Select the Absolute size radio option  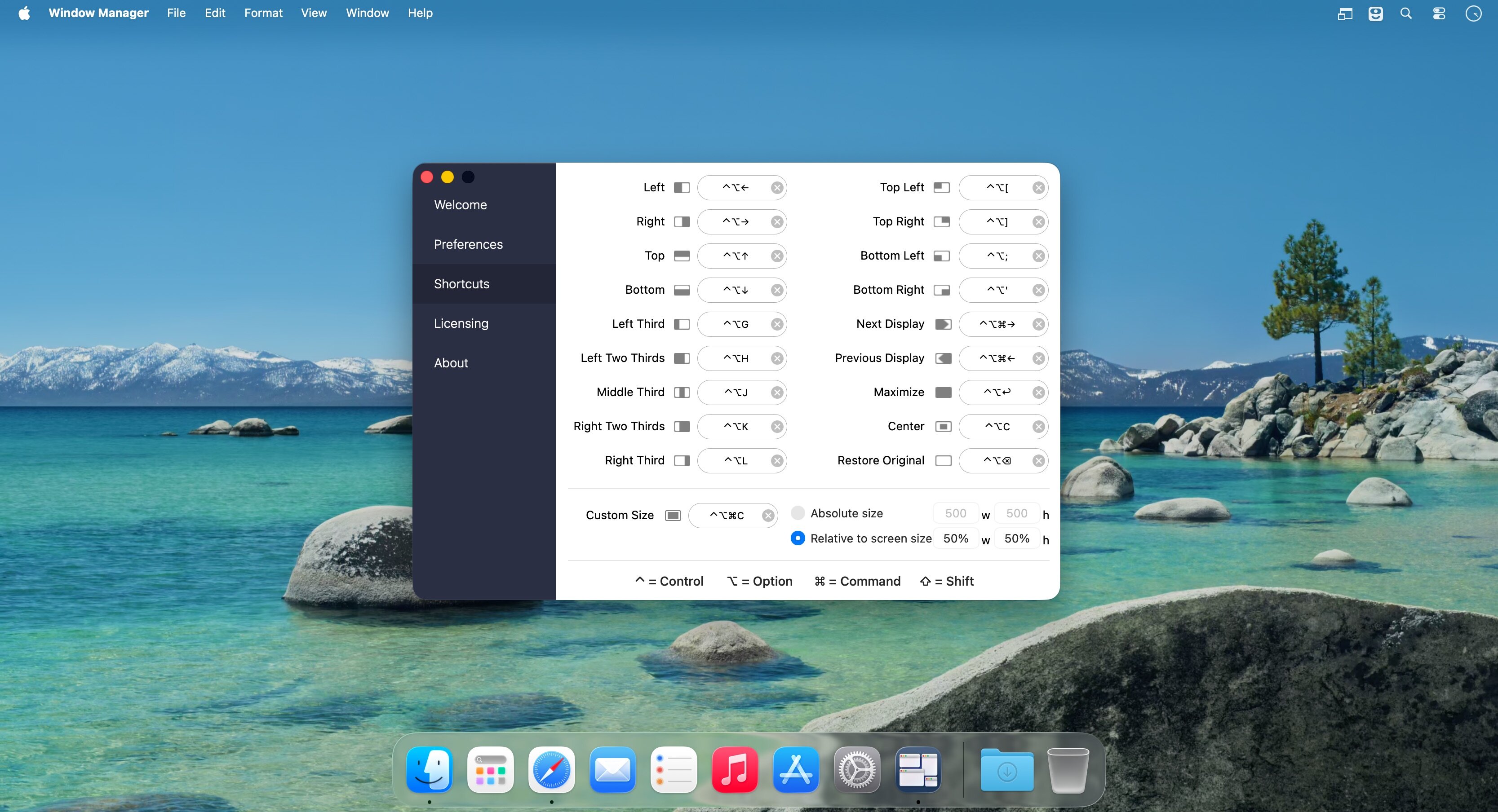798,512
